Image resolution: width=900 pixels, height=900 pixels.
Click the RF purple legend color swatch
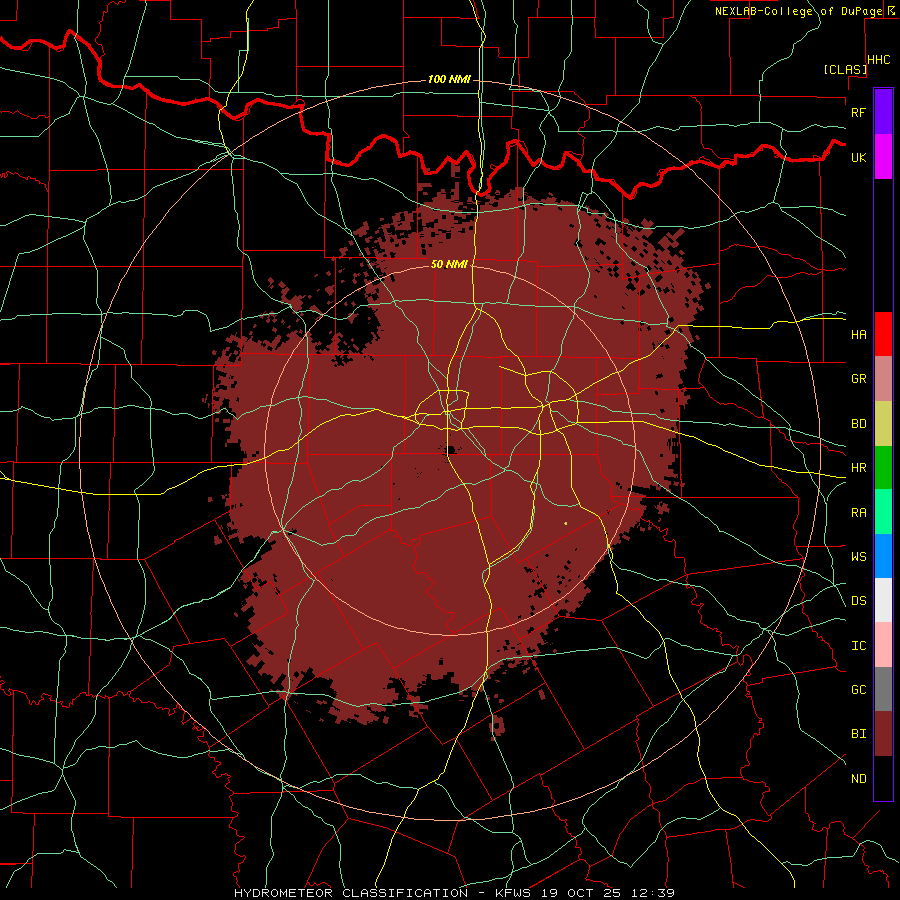click(x=883, y=111)
